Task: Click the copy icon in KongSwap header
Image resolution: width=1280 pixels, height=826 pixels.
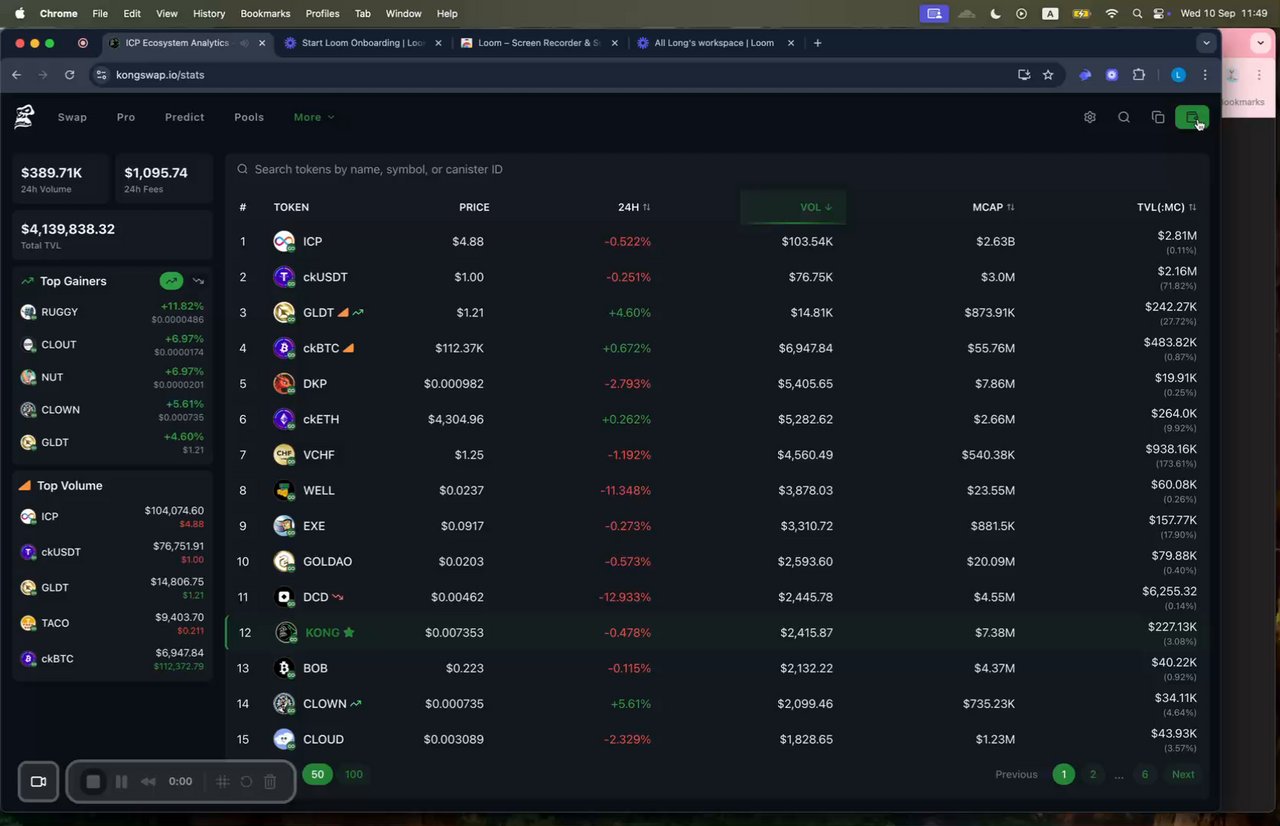Action: click(x=1158, y=117)
